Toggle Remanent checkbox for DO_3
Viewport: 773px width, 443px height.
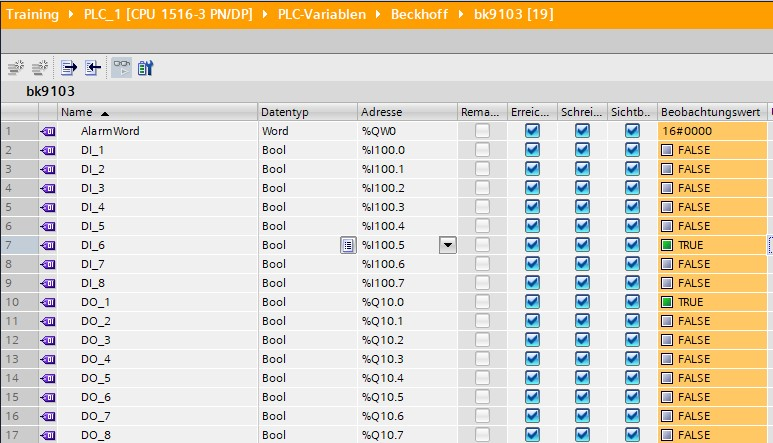(x=482, y=340)
